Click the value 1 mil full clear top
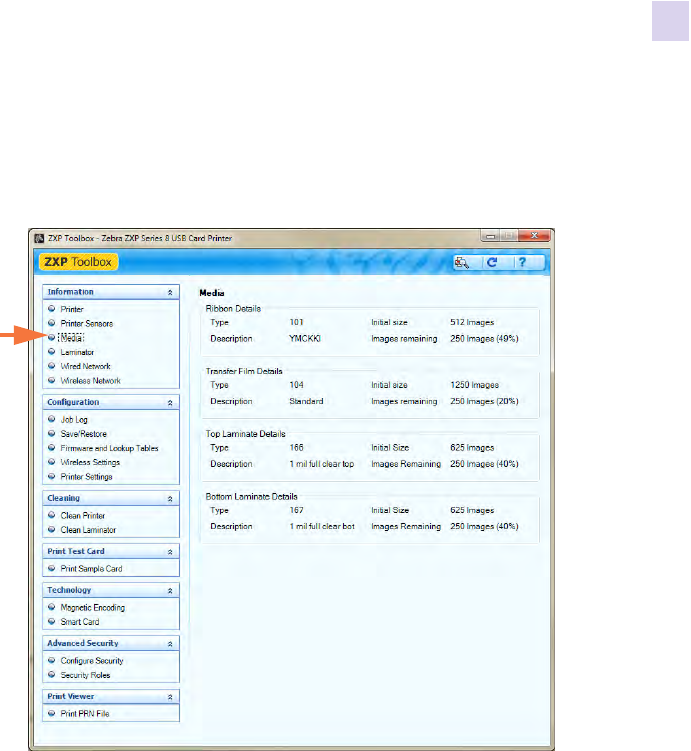691x751 pixels. pos(322,464)
